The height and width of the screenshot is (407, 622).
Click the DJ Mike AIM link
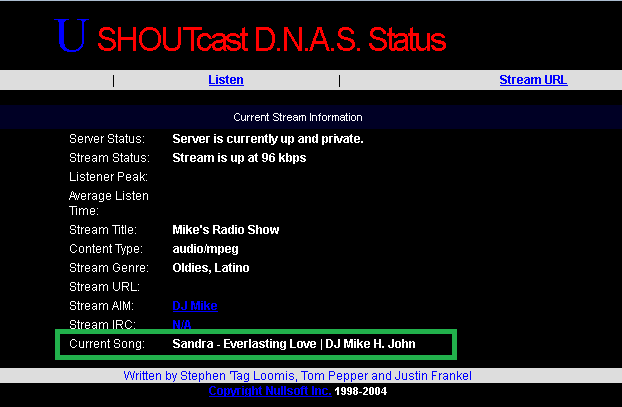[x=195, y=306]
